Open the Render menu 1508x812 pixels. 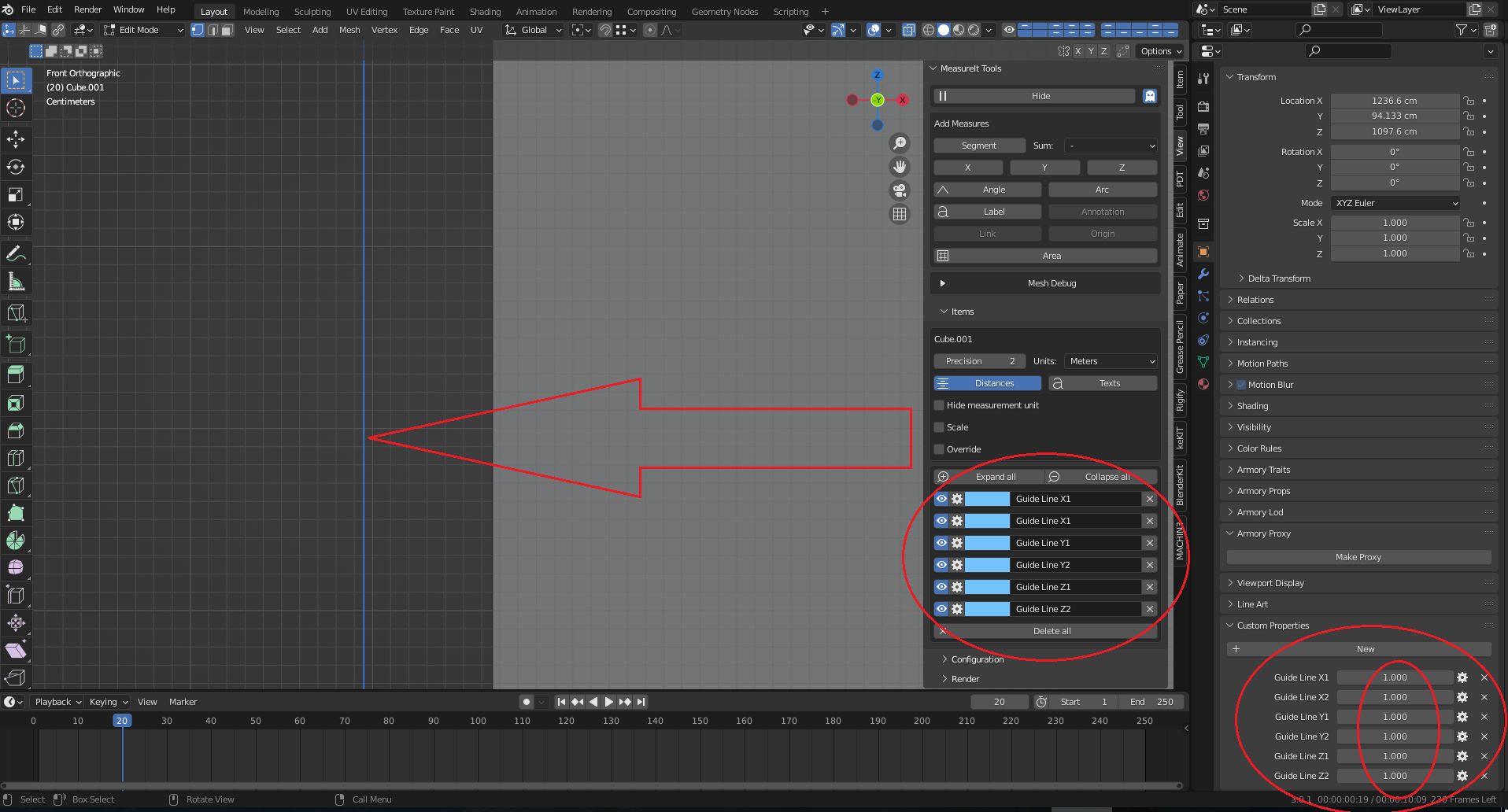(x=87, y=9)
